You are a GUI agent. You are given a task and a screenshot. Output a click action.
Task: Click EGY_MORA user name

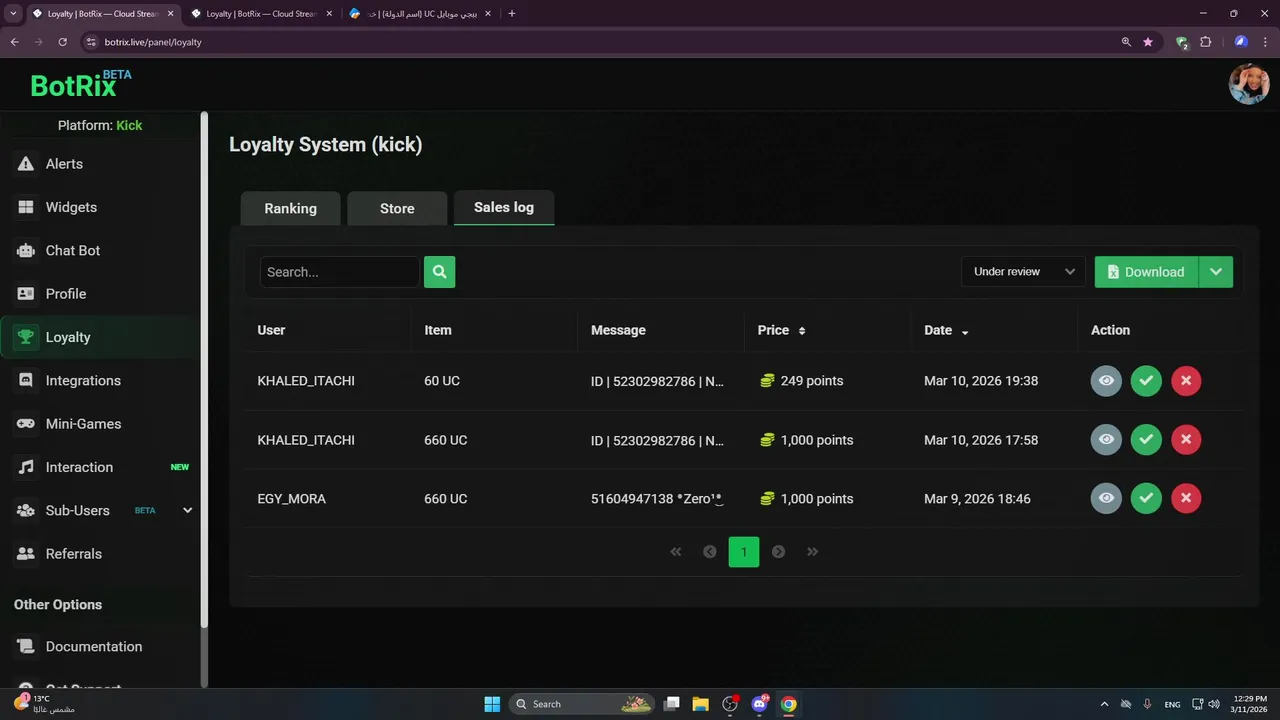click(x=292, y=499)
